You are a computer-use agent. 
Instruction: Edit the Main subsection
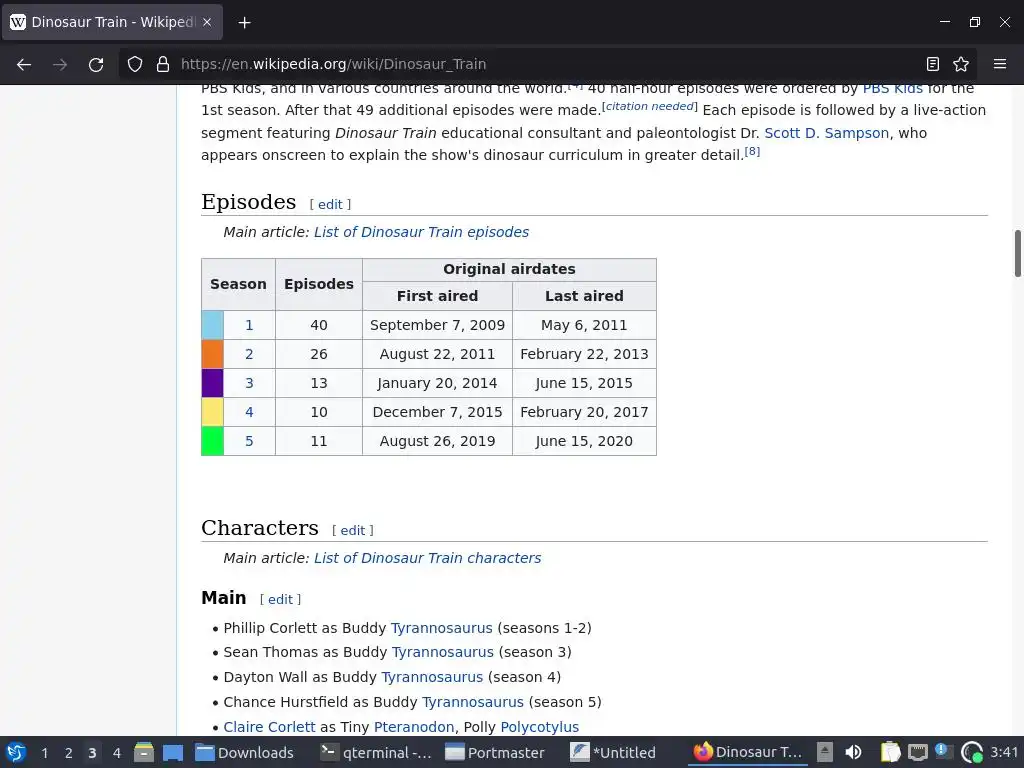280,600
